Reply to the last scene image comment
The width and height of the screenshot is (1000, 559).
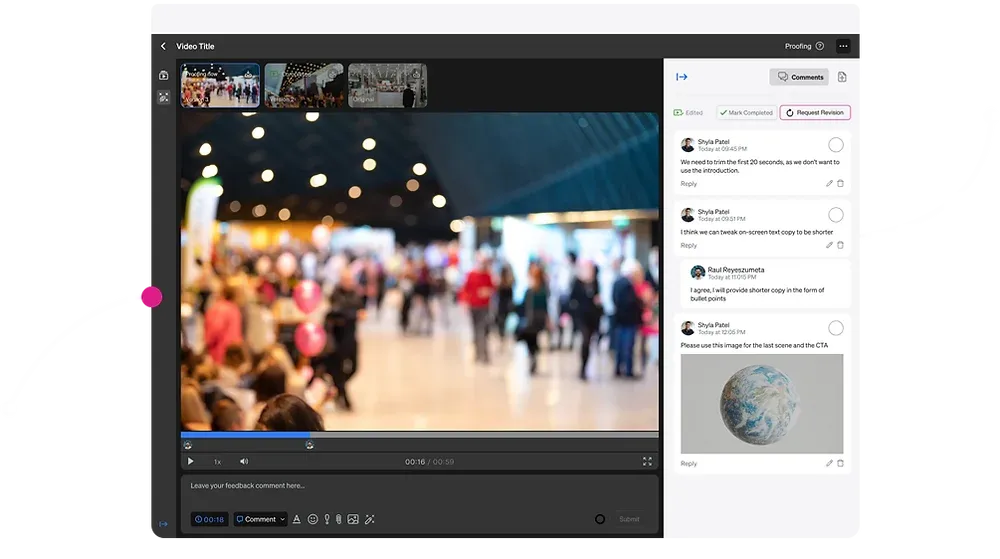689,463
